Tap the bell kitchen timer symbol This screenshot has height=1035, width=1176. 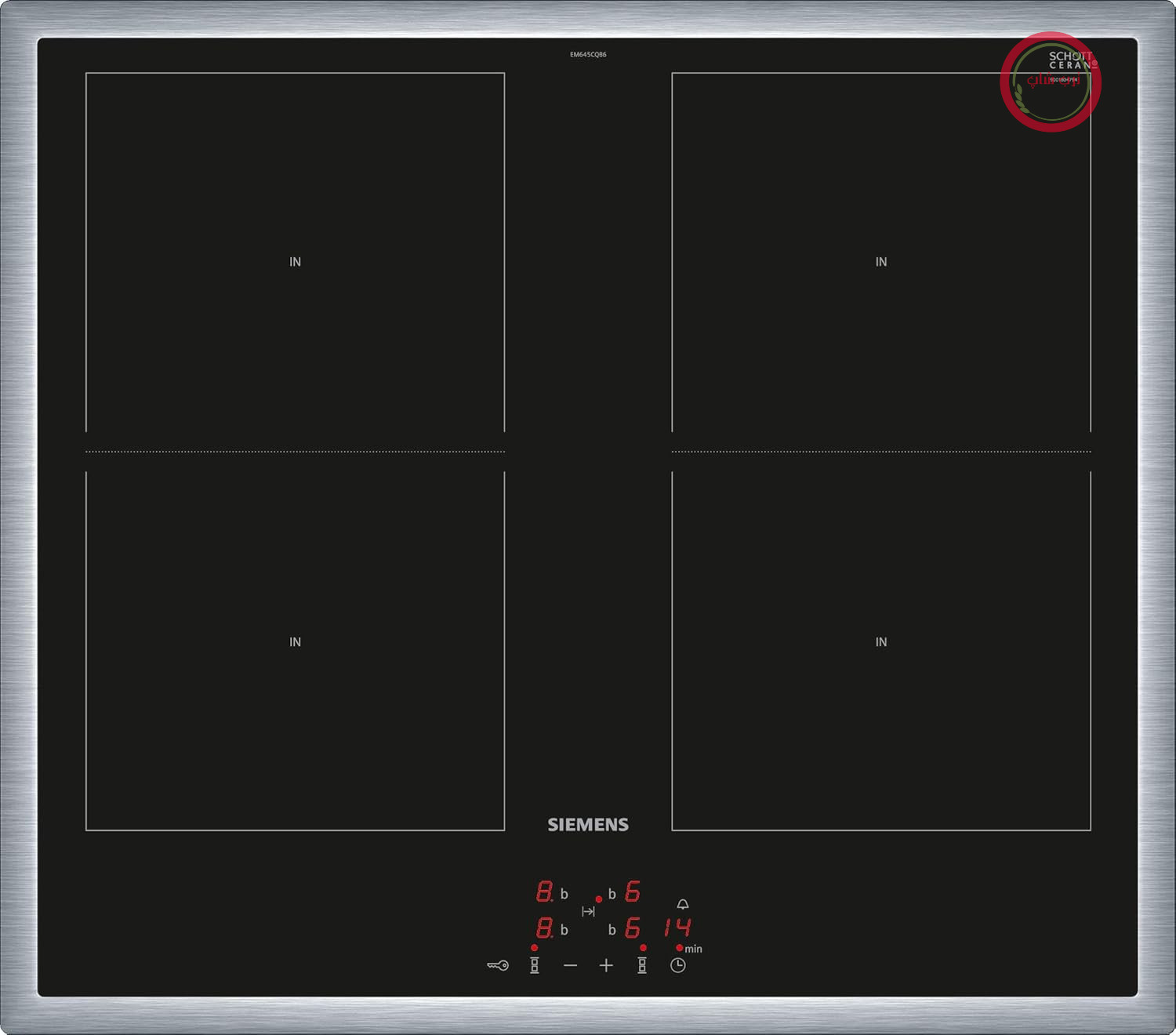coord(683,904)
